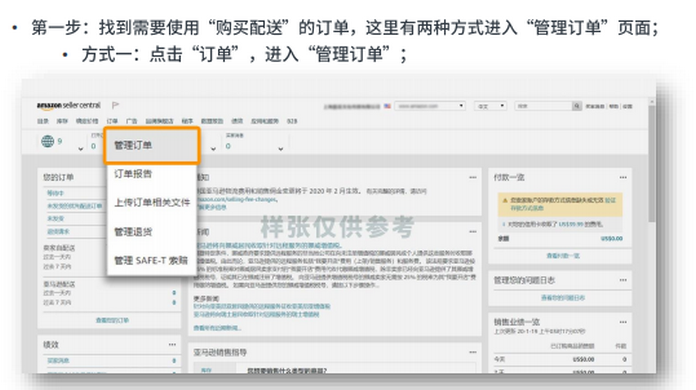Open the ellipsis menu on 付款一览 card

pyautogui.click(x=623, y=177)
